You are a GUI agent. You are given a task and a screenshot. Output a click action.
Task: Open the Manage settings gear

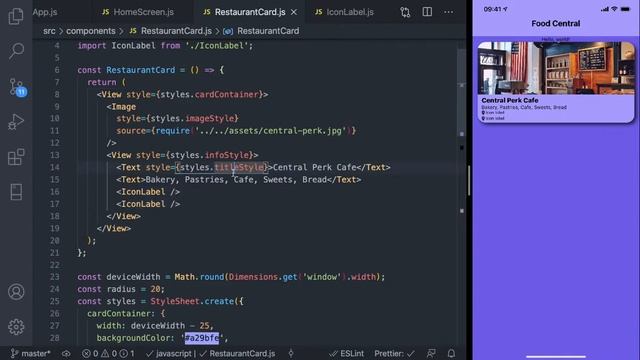[x=16, y=327]
